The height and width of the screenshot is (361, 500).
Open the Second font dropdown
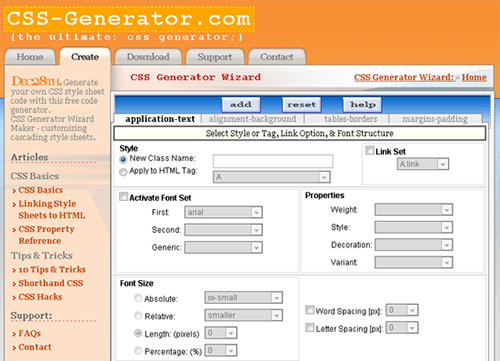coord(224,230)
